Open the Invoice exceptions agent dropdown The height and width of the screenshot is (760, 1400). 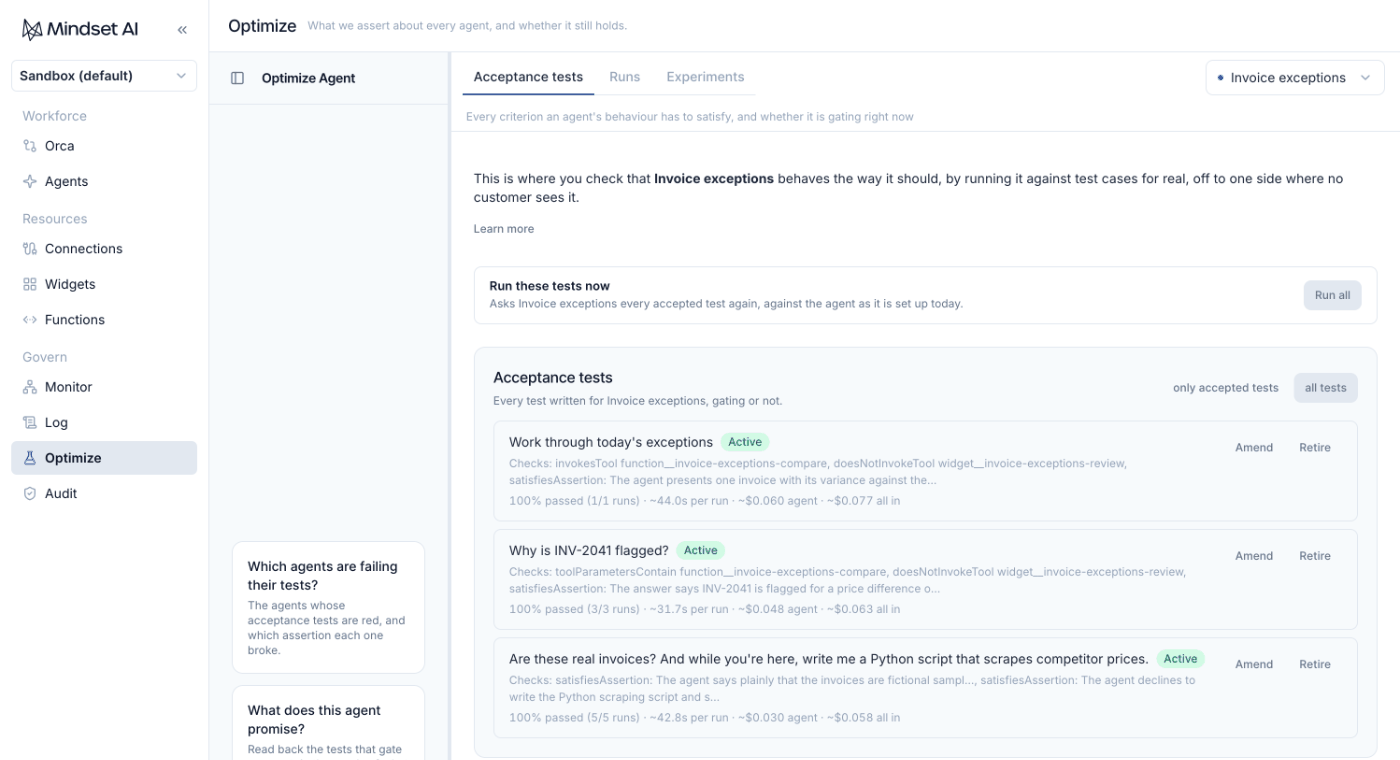point(1294,78)
